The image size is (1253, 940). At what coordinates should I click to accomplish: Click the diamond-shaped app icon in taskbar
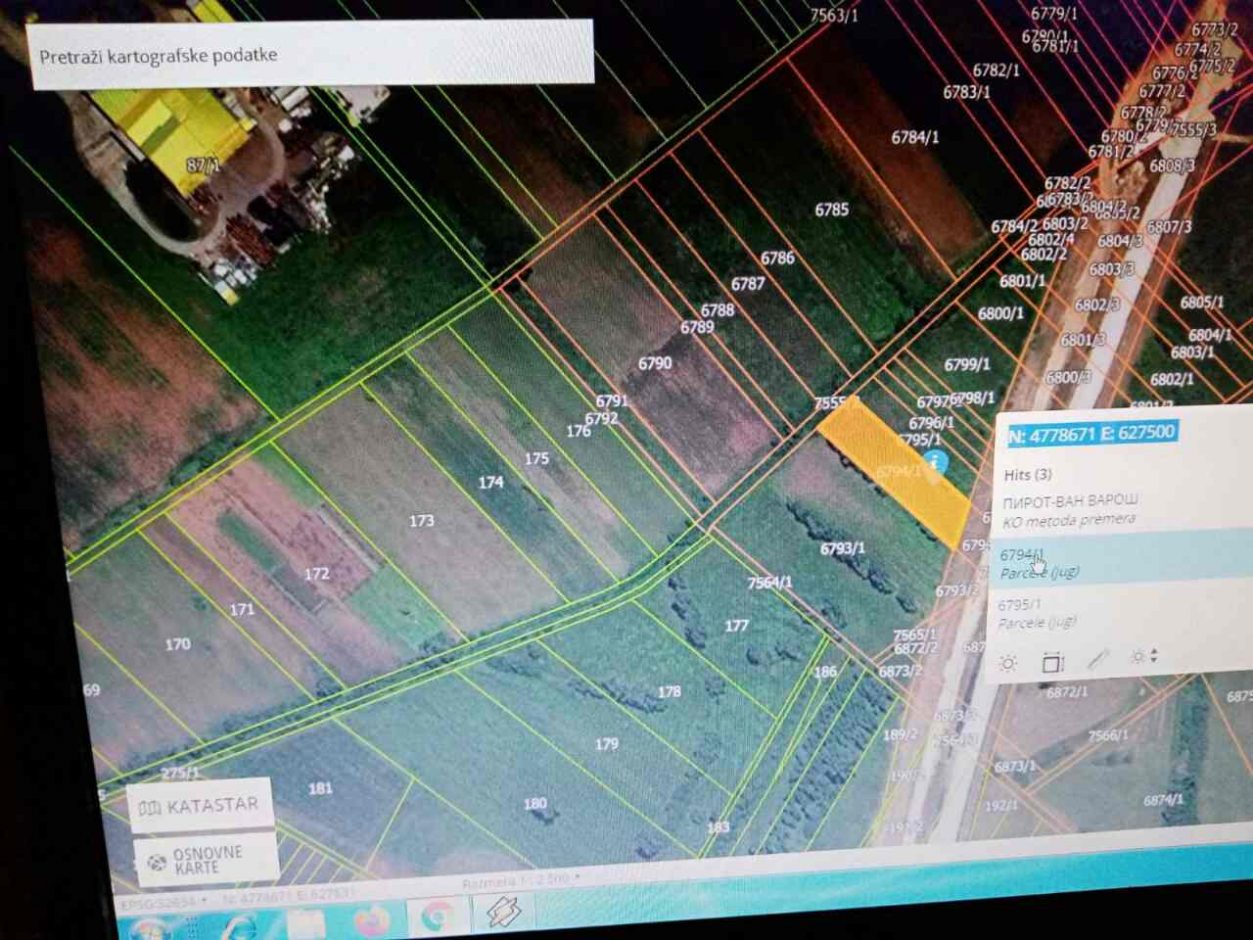(501, 912)
